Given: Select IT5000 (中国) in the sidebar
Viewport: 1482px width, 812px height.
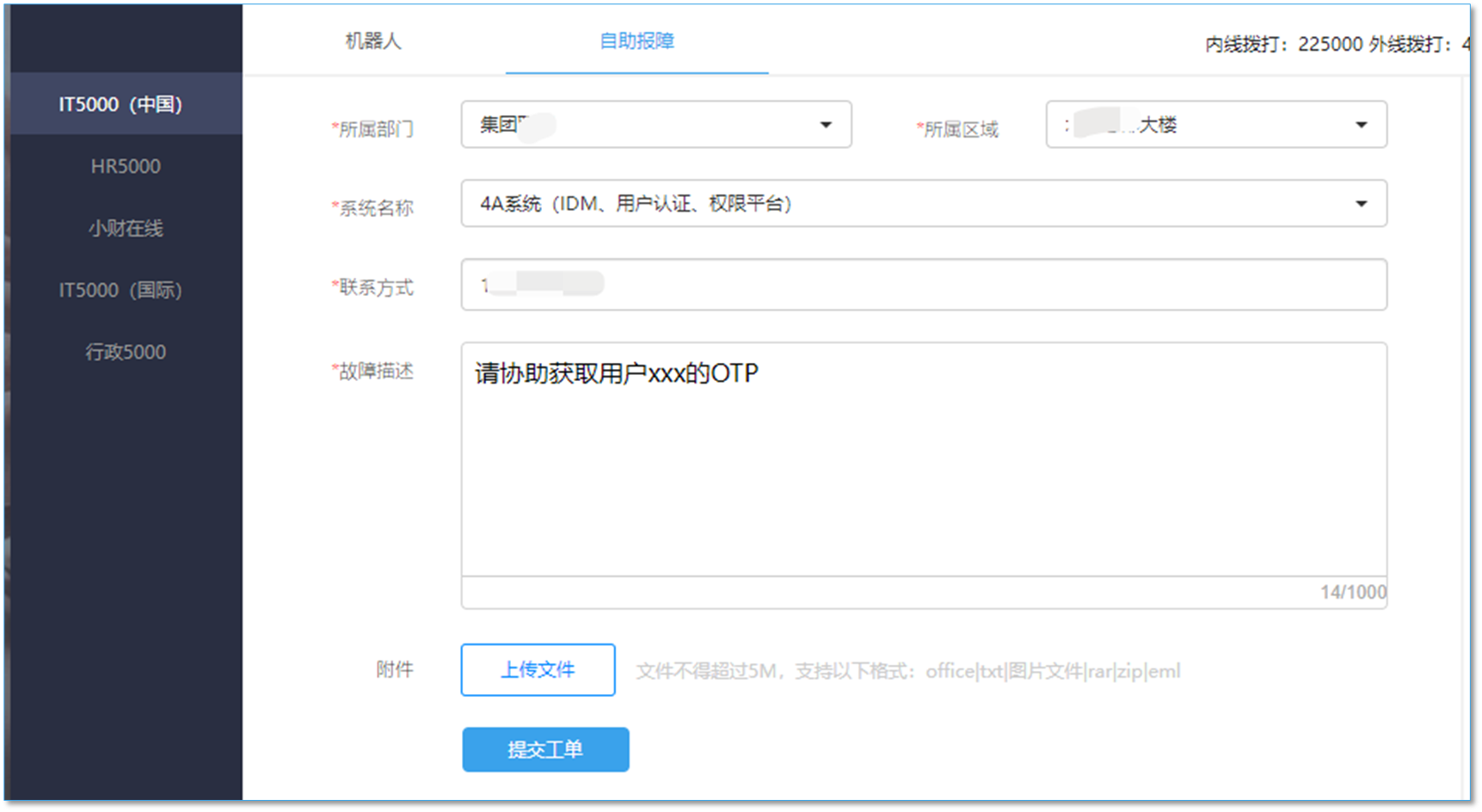Looking at the screenshot, I should [120, 104].
